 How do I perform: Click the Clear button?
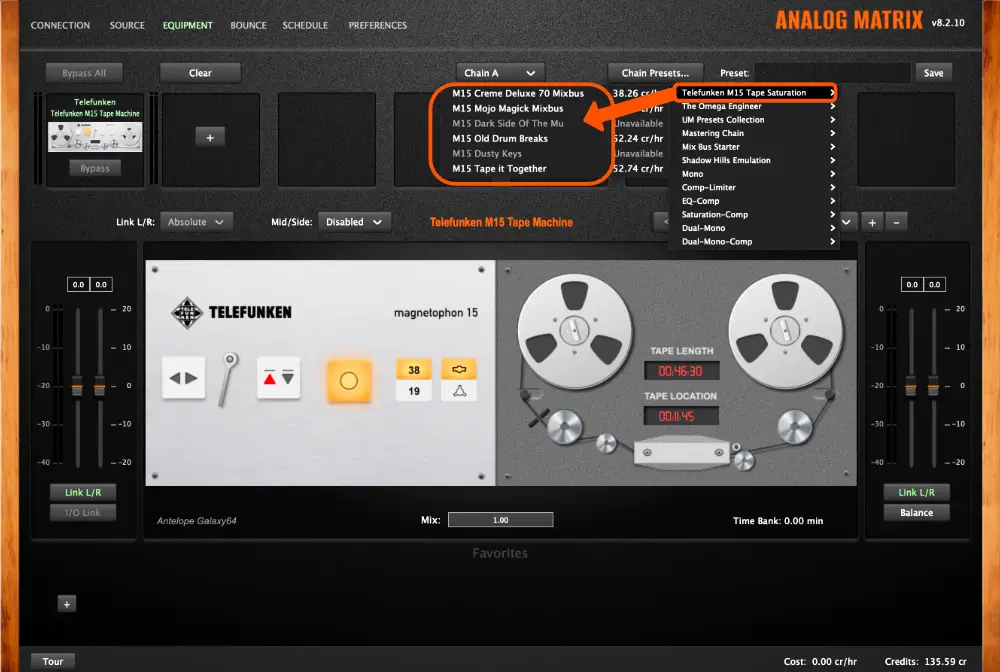pos(200,73)
